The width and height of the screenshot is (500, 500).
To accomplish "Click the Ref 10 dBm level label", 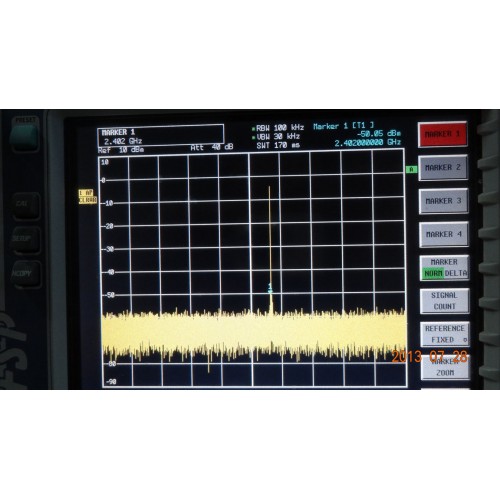I will pyautogui.click(x=121, y=150).
